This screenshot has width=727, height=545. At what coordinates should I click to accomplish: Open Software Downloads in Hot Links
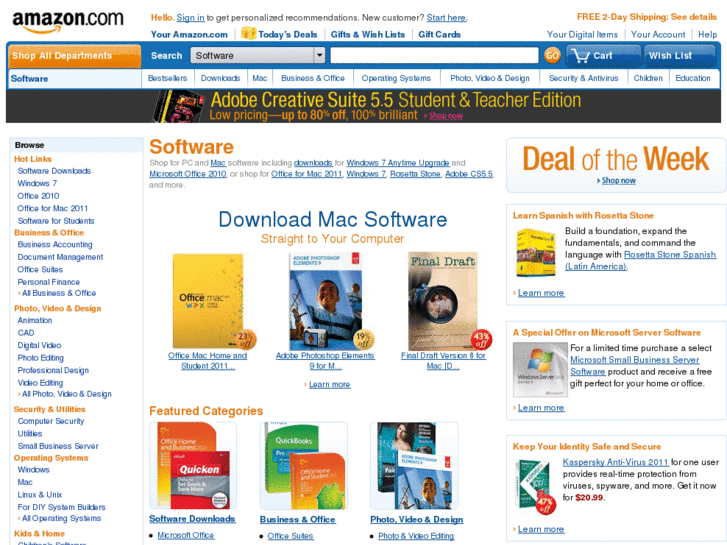pyautogui.click(x=54, y=171)
